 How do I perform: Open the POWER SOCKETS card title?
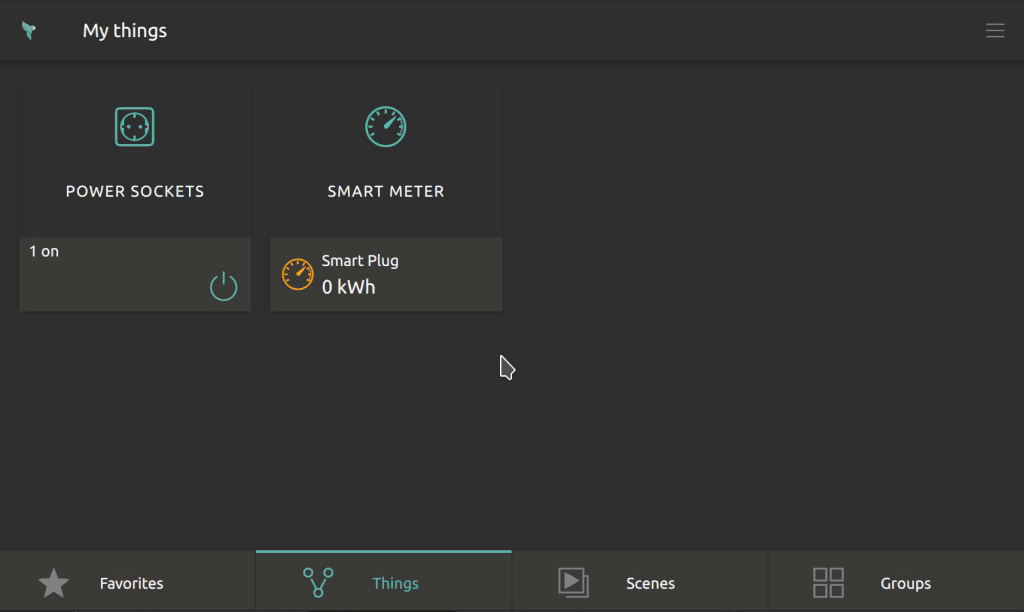pyautogui.click(x=135, y=191)
